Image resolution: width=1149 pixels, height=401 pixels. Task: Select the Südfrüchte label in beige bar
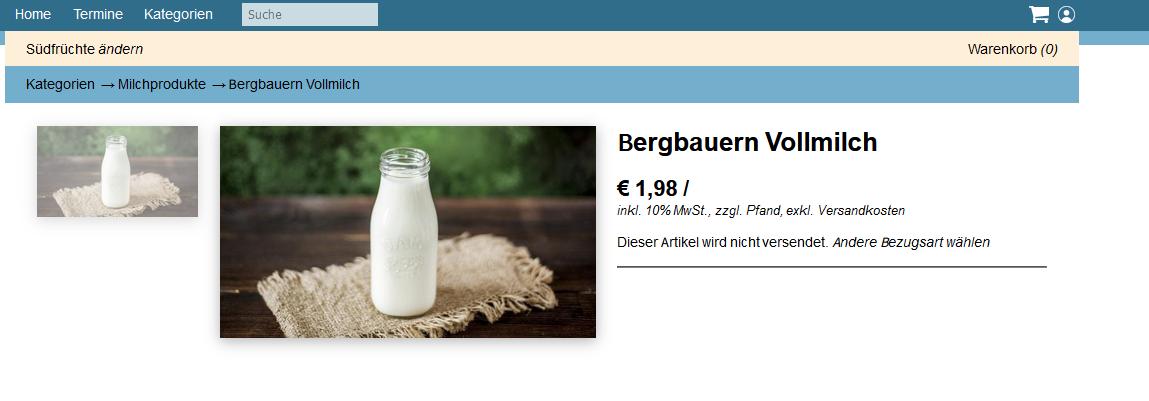tap(61, 50)
